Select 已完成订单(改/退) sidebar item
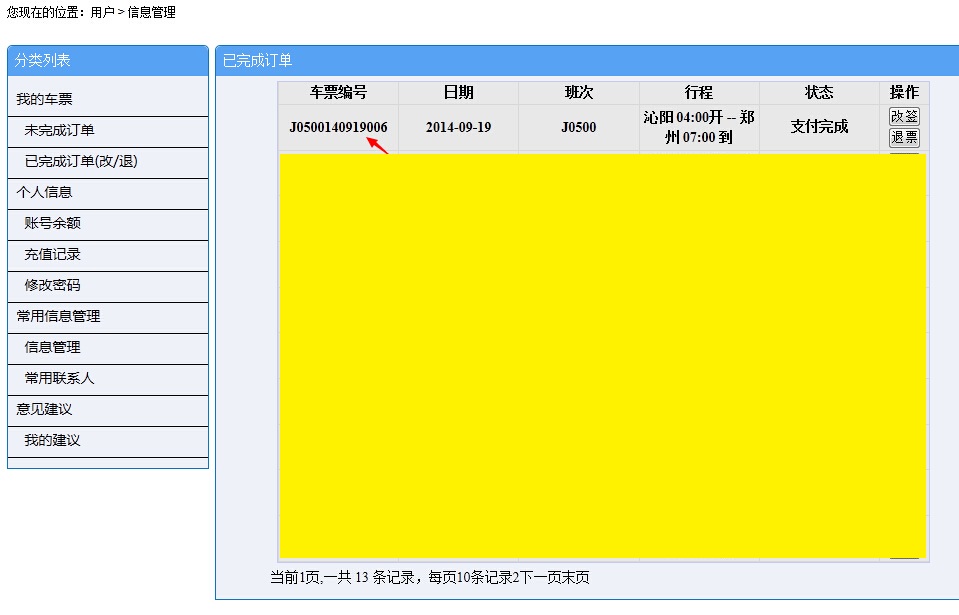The height and width of the screenshot is (615, 959). (x=81, y=161)
